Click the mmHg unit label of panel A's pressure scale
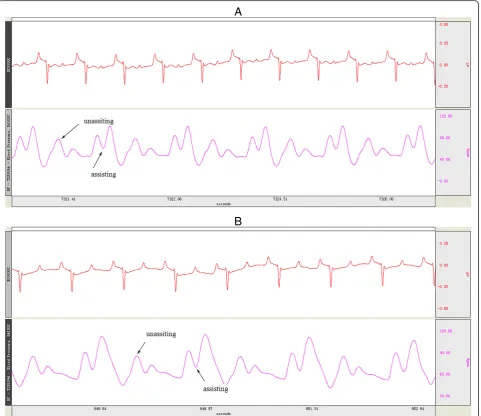 pos(468,152)
